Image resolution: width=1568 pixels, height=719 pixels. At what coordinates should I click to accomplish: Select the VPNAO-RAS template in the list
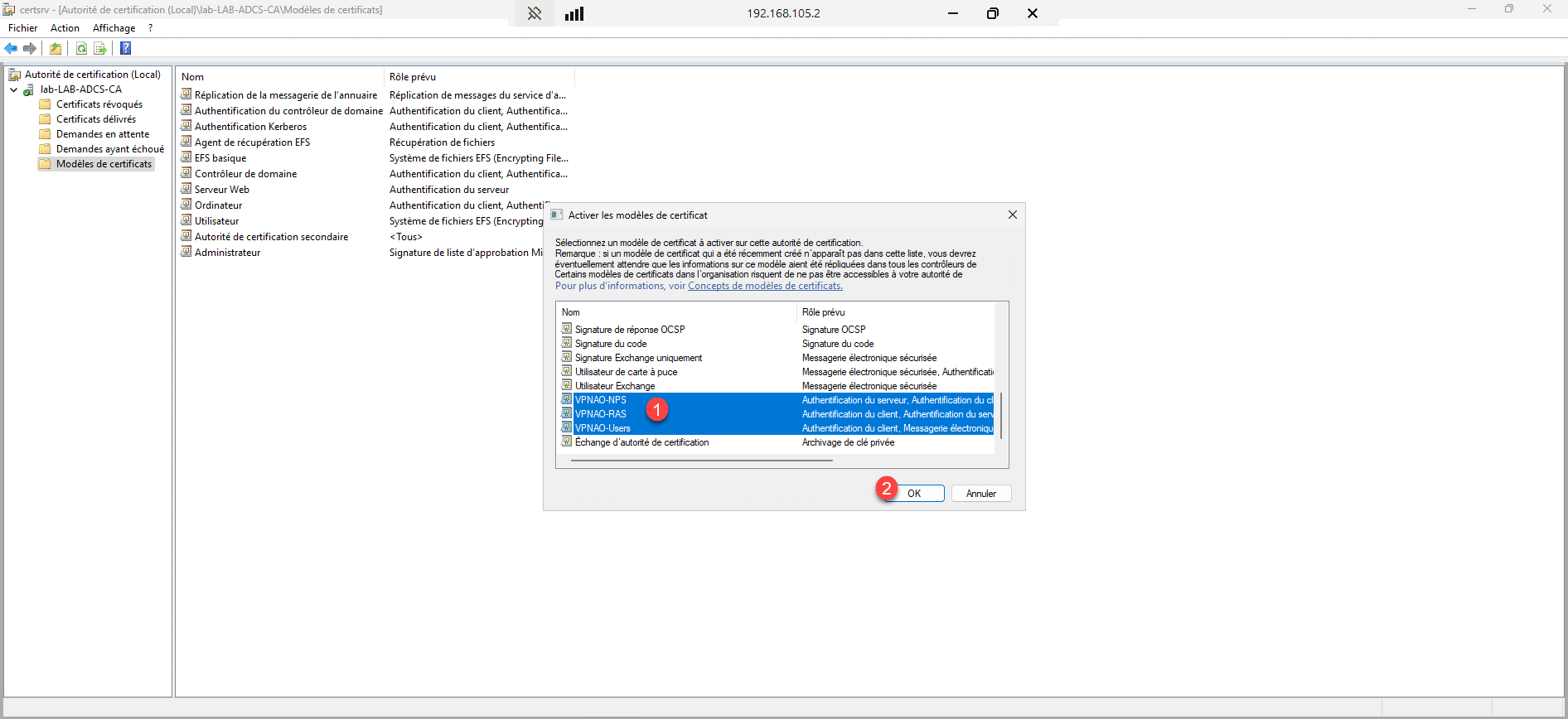pos(601,414)
